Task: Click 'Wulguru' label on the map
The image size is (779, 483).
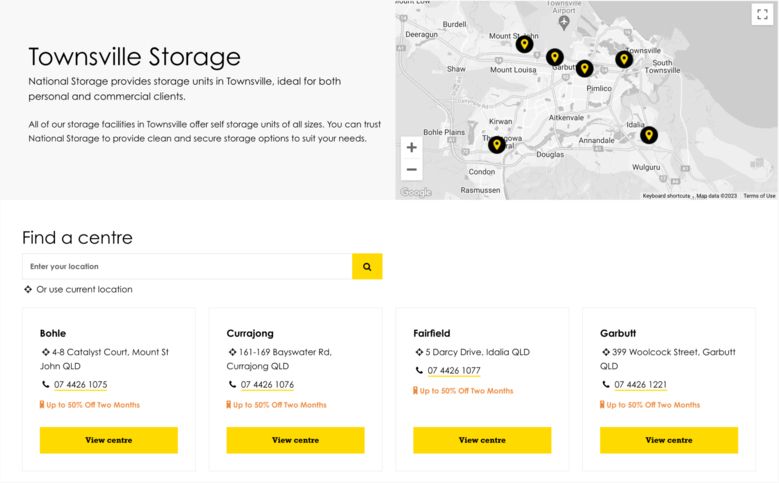Action: tap(646, 167)
